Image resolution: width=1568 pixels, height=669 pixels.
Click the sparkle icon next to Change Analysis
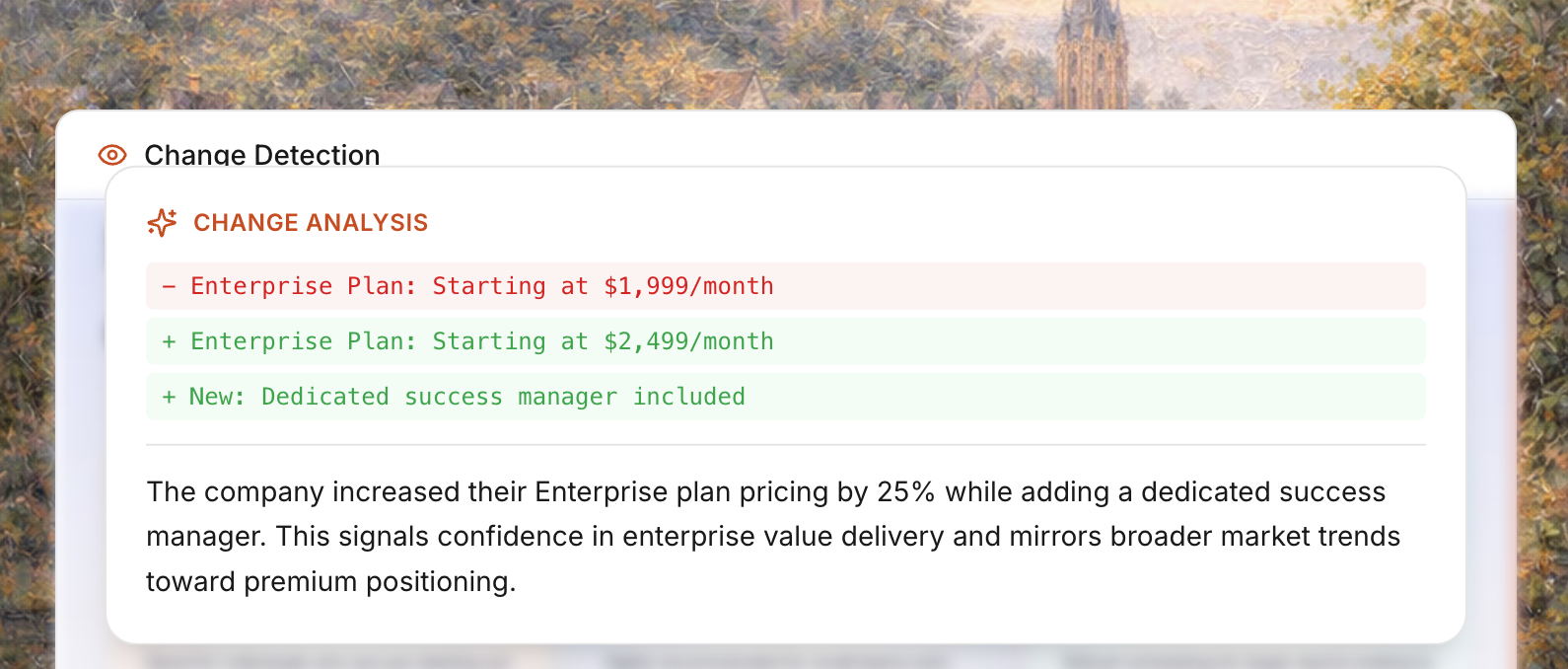pos(162,223)
